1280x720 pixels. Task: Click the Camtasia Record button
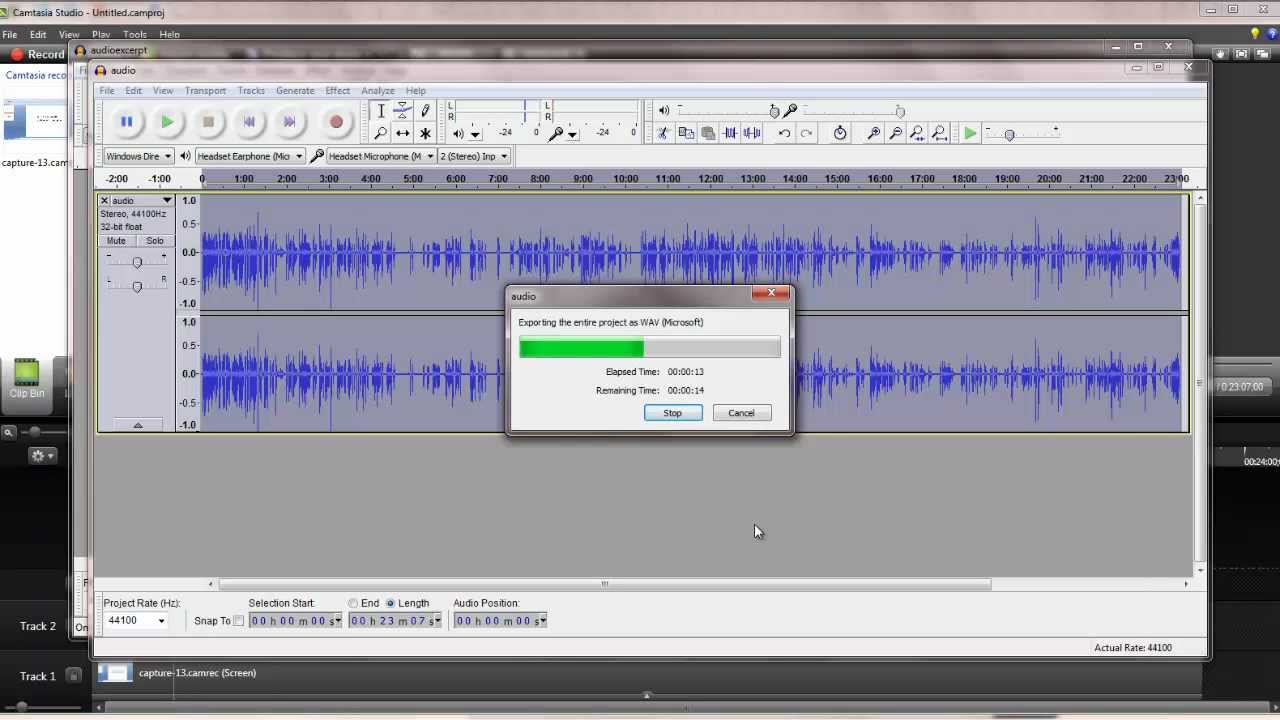[x=37, y=54]
